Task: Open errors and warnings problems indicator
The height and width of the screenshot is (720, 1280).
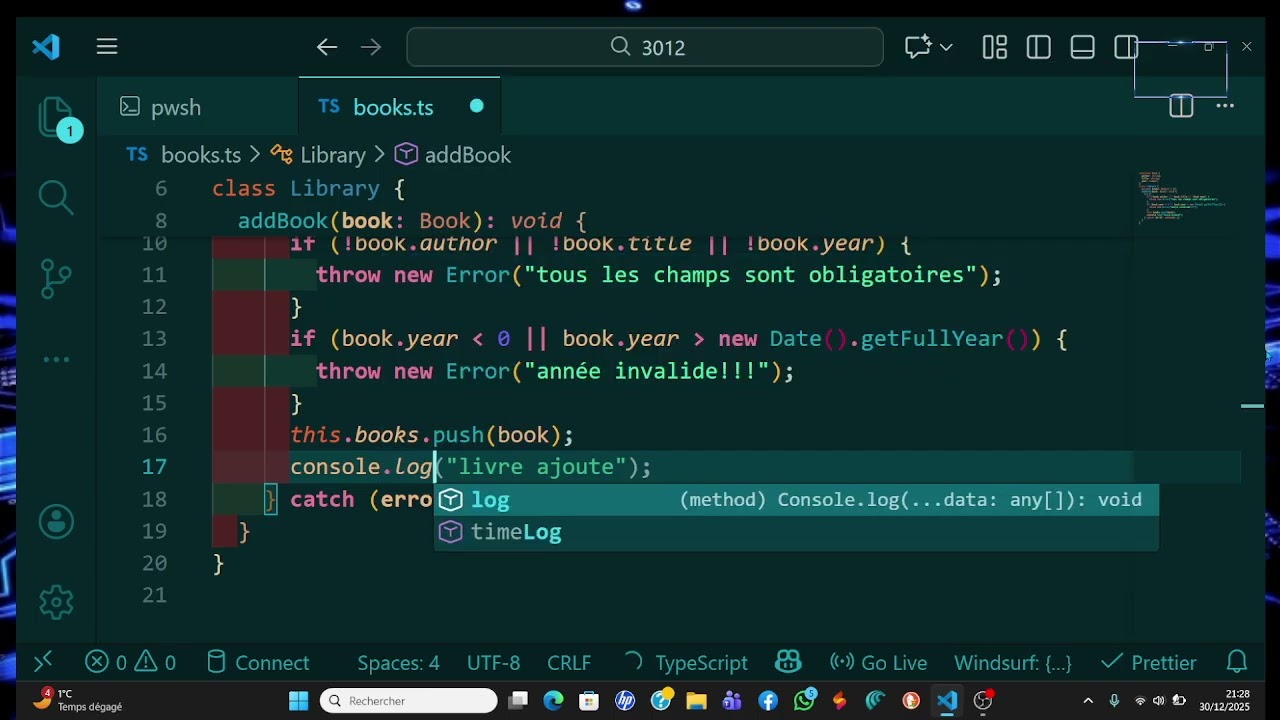Action: pos(130,662)
